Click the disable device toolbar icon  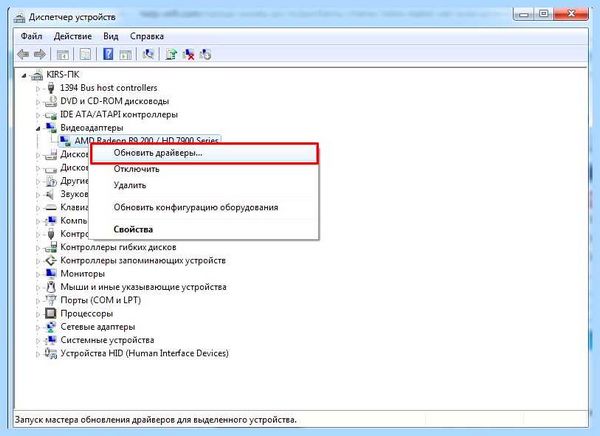[205, 55]
